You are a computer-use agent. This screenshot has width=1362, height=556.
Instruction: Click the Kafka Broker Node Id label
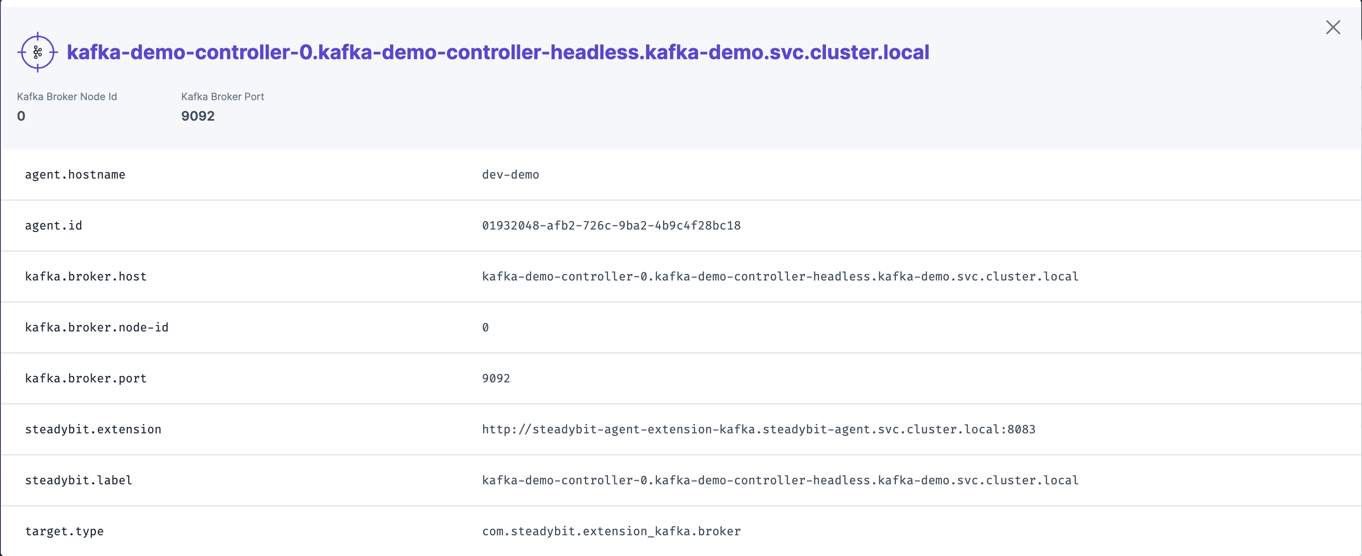pos(67,97)
